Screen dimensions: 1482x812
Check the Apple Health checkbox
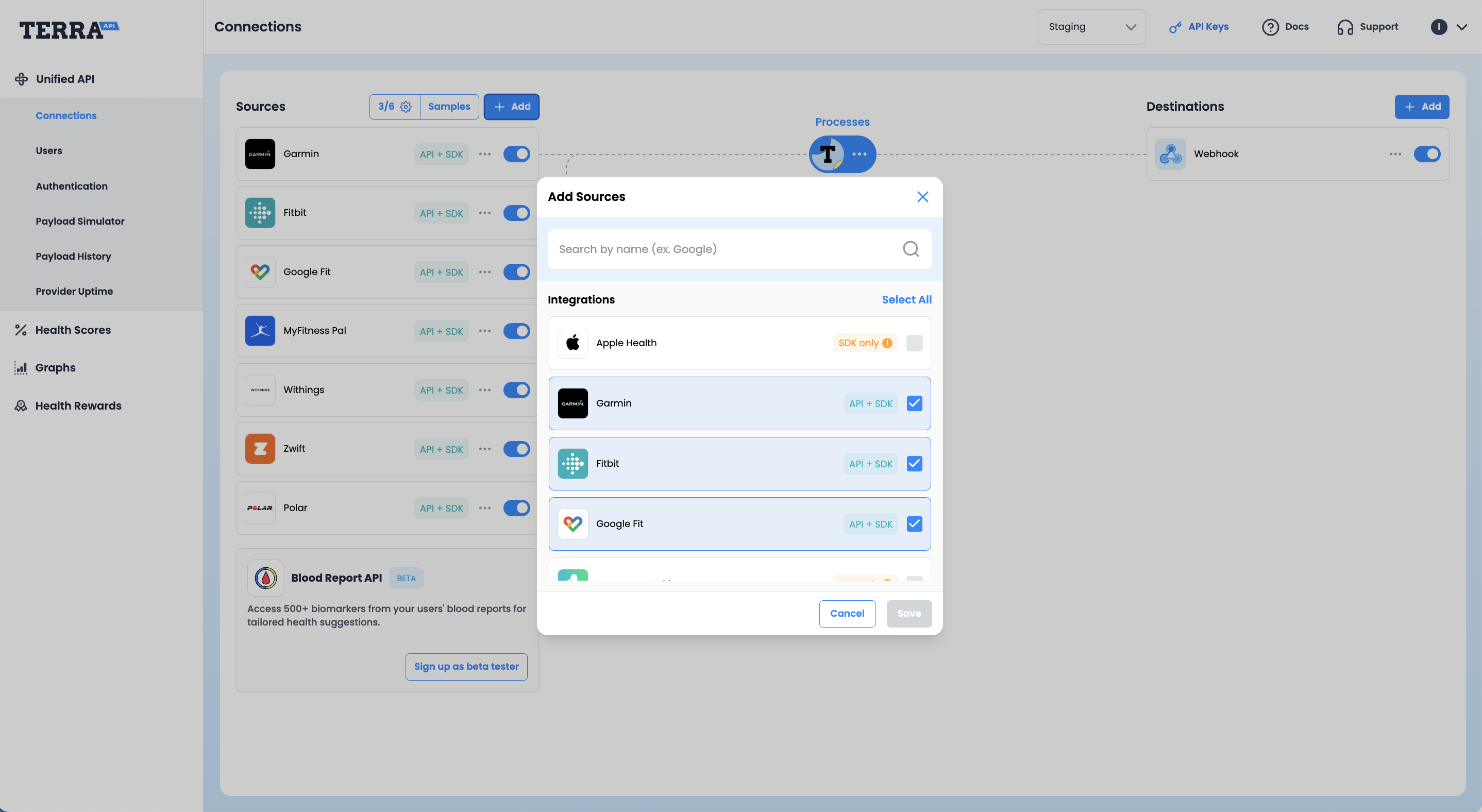(x=914, y=343)
